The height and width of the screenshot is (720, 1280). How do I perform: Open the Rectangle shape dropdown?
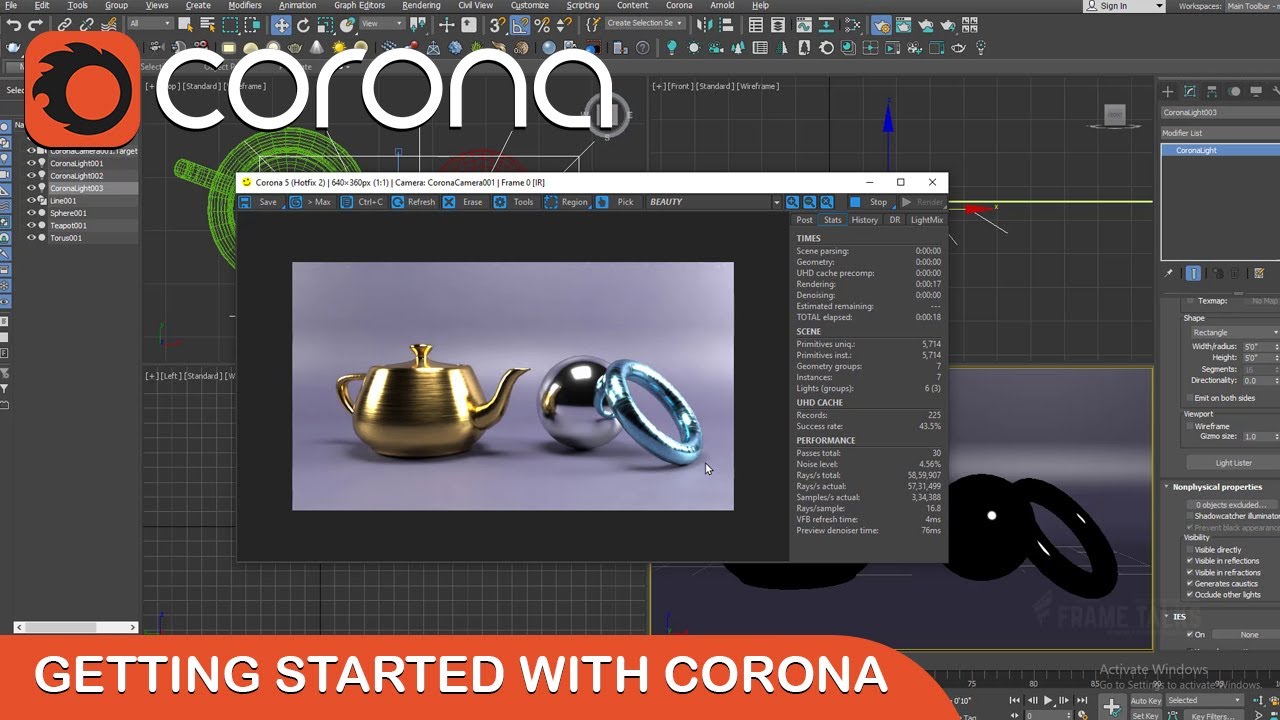(x=1233, y=333)
